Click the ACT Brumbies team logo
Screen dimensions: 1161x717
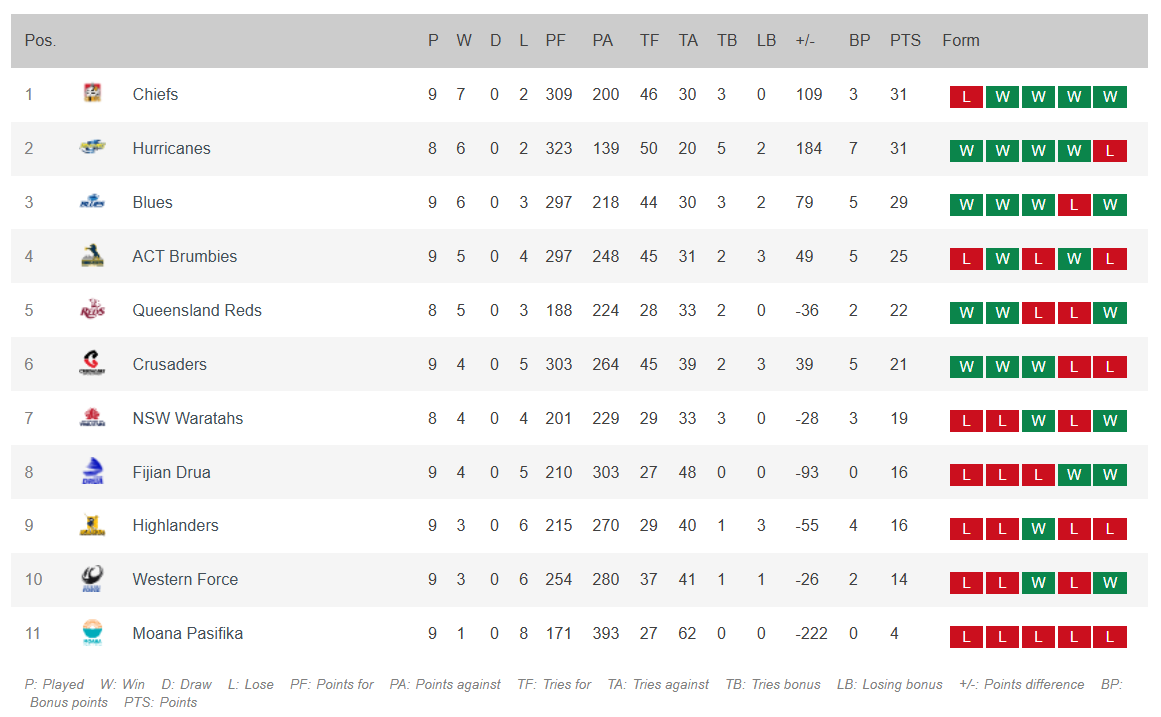pos(92,256)
